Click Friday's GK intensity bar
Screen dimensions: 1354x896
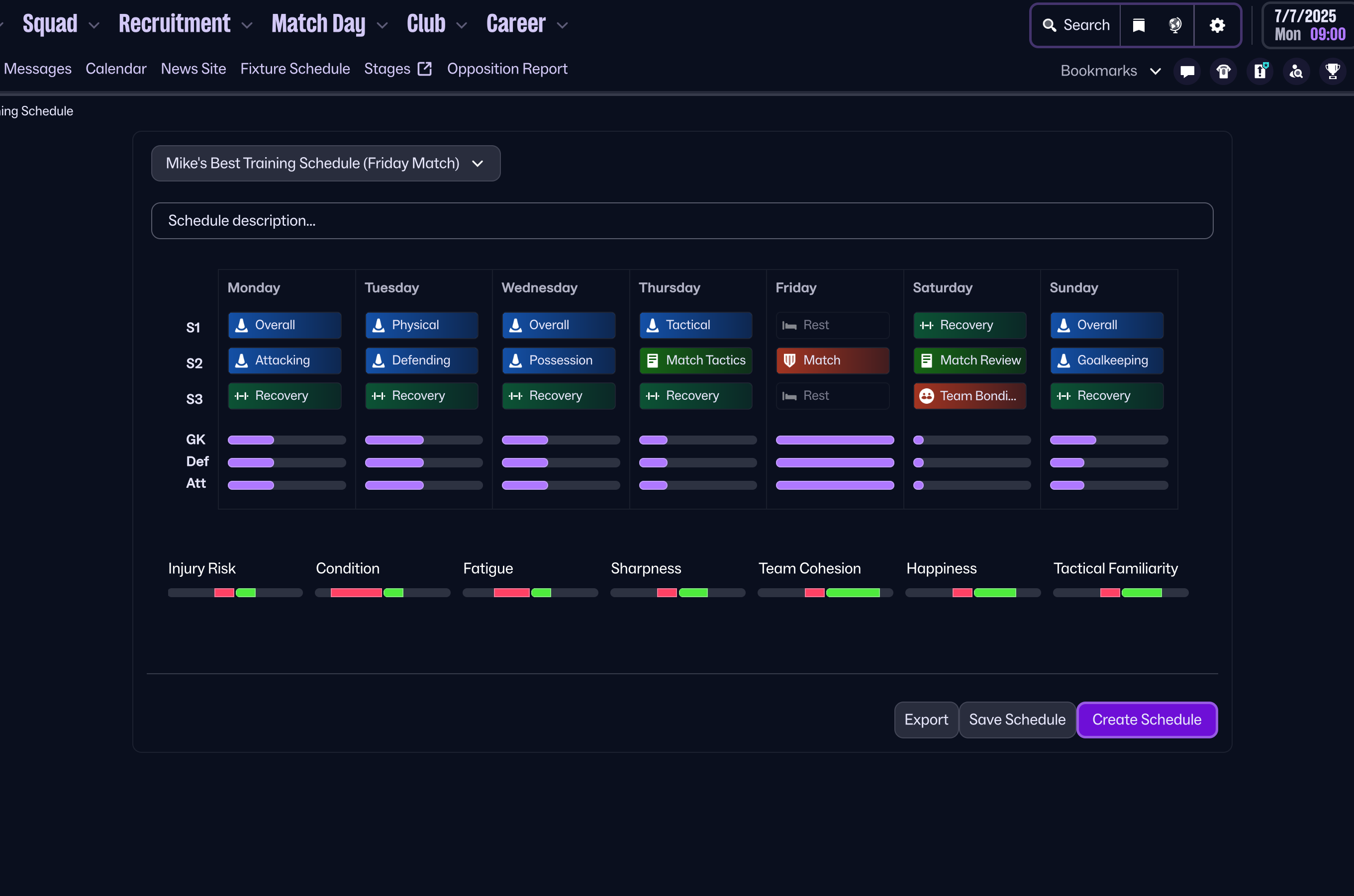point(835,440)
